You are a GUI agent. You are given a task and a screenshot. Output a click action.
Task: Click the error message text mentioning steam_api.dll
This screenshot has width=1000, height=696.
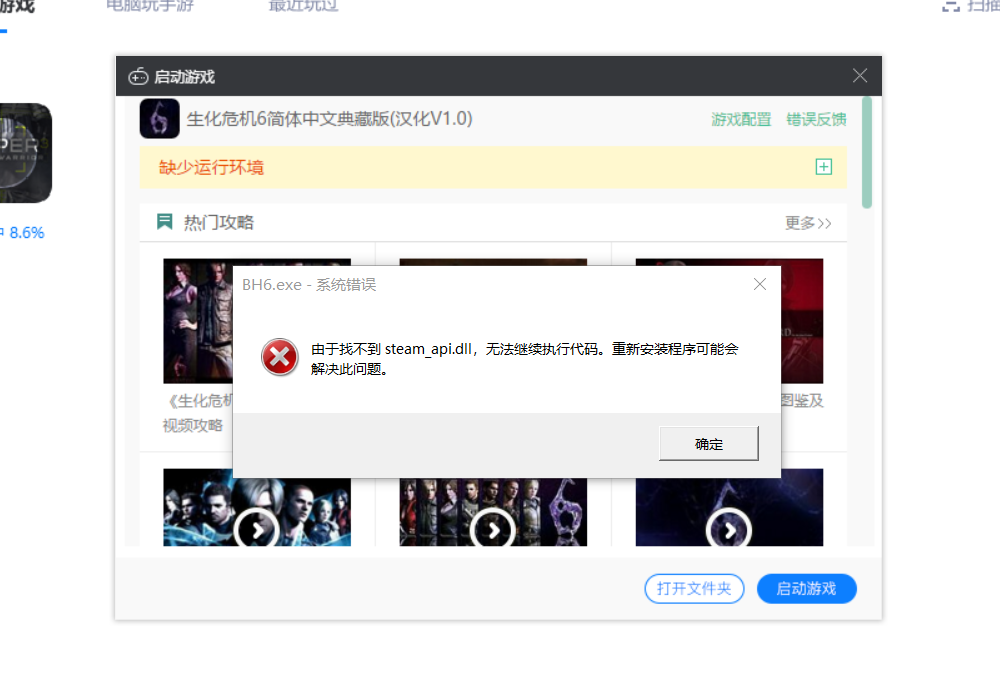(x=524, y=359)
